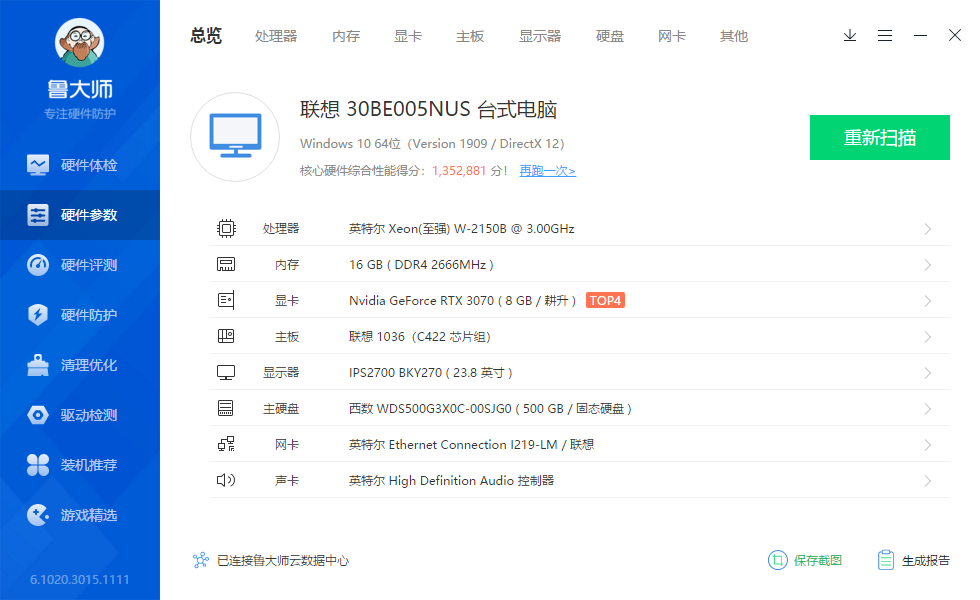Click High Definition Audio 控制器 text
This screenshot has width=980, height=600.
tap(451, 481)
